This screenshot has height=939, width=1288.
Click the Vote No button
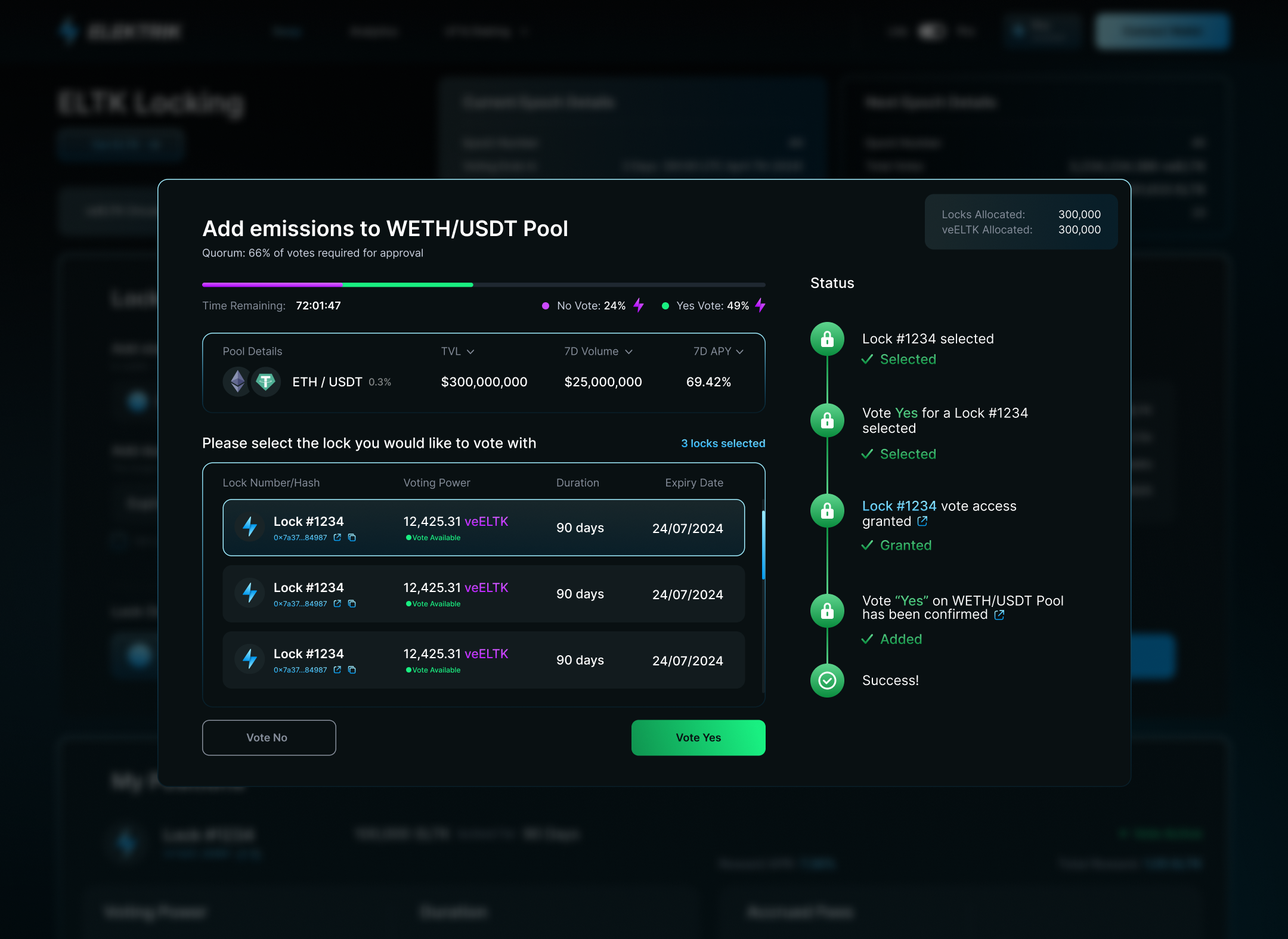pyautogui.click(x=269, y=737)
